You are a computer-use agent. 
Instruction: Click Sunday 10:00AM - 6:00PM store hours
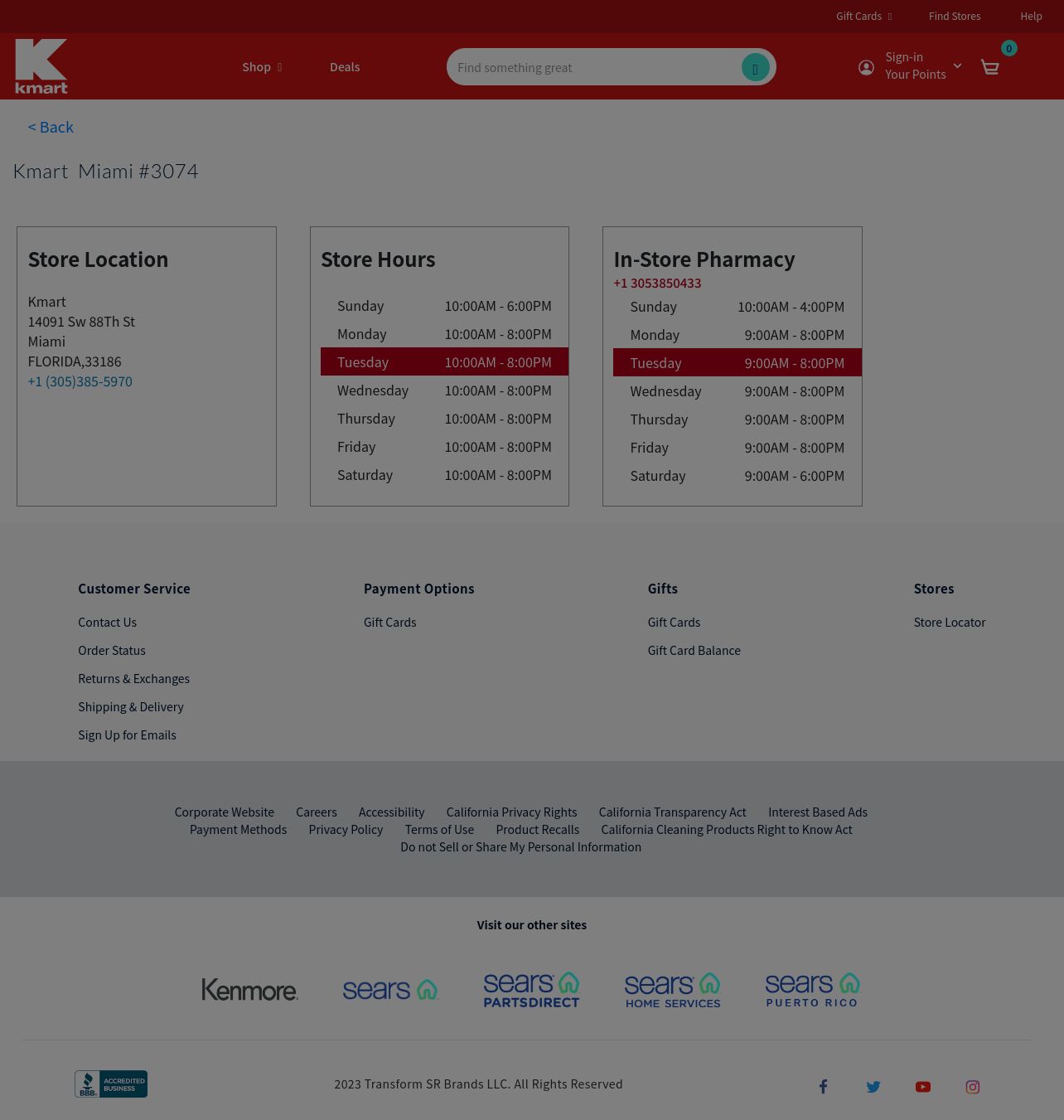tap(444, 305)
